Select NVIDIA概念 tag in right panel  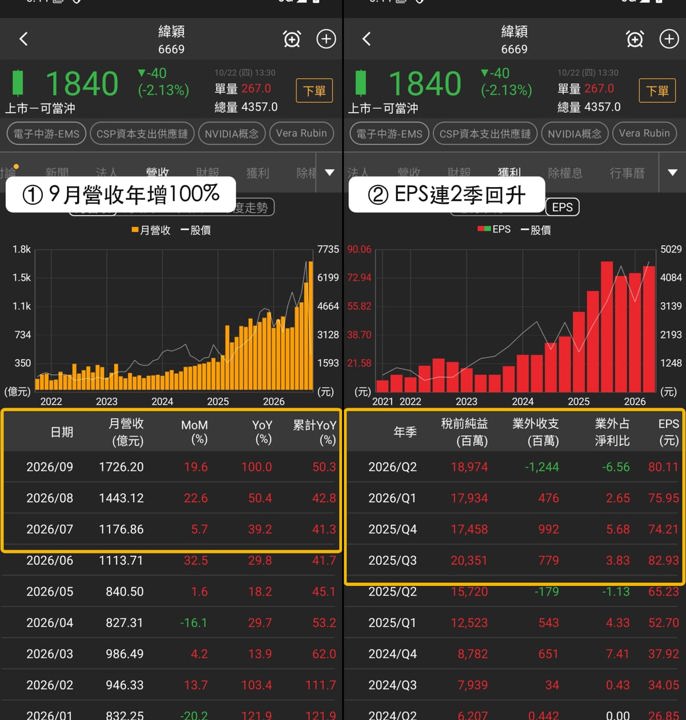coord(574,134)
